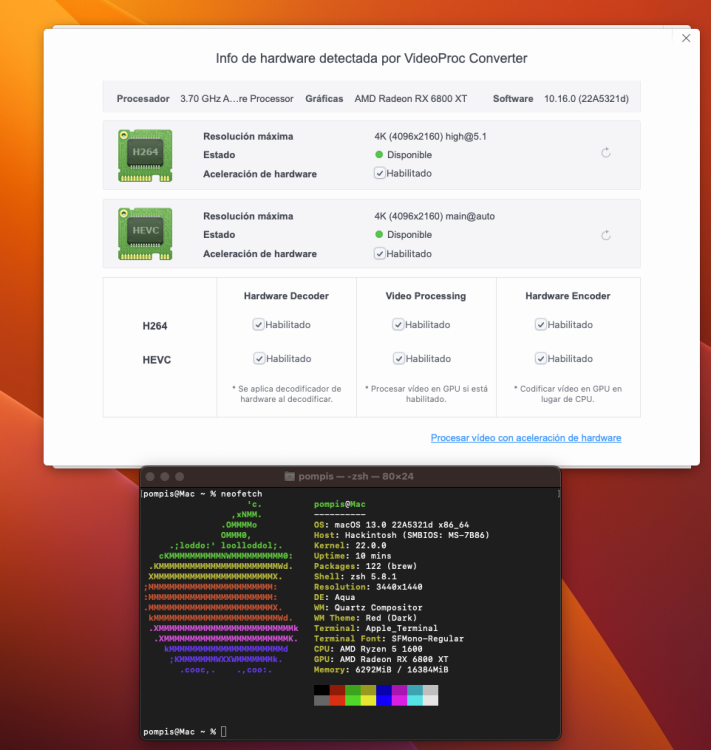
Task: Click the yellow neofetch color block
Action: (368, 700)
